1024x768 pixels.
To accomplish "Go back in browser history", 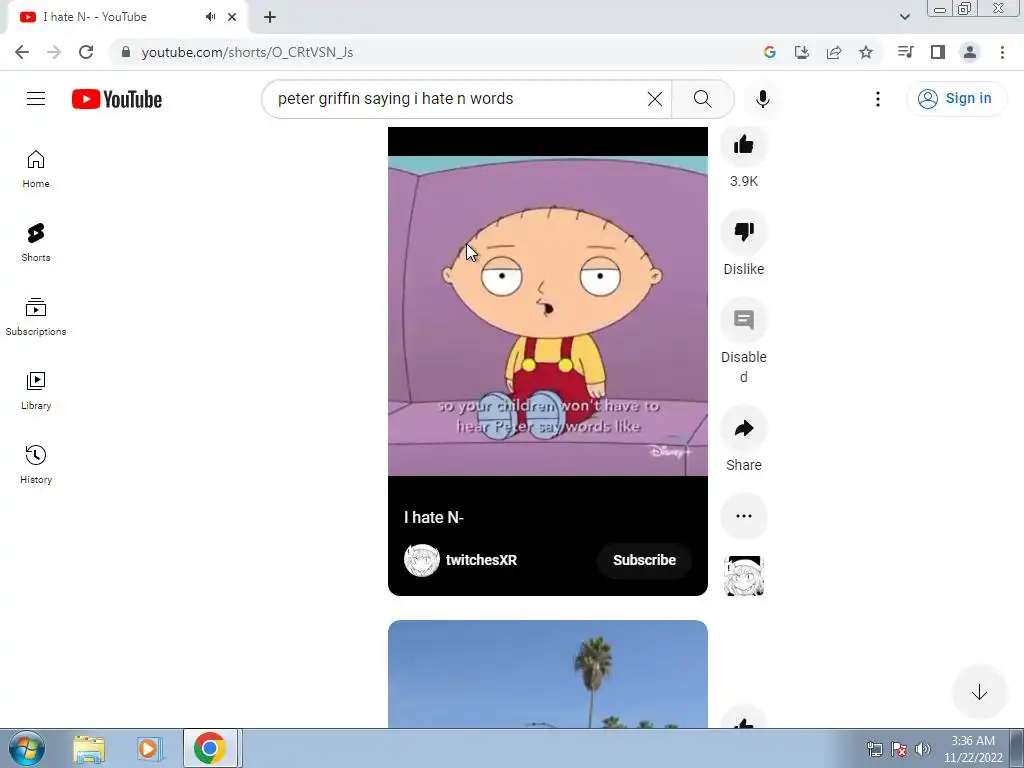I will click(22, 52).
